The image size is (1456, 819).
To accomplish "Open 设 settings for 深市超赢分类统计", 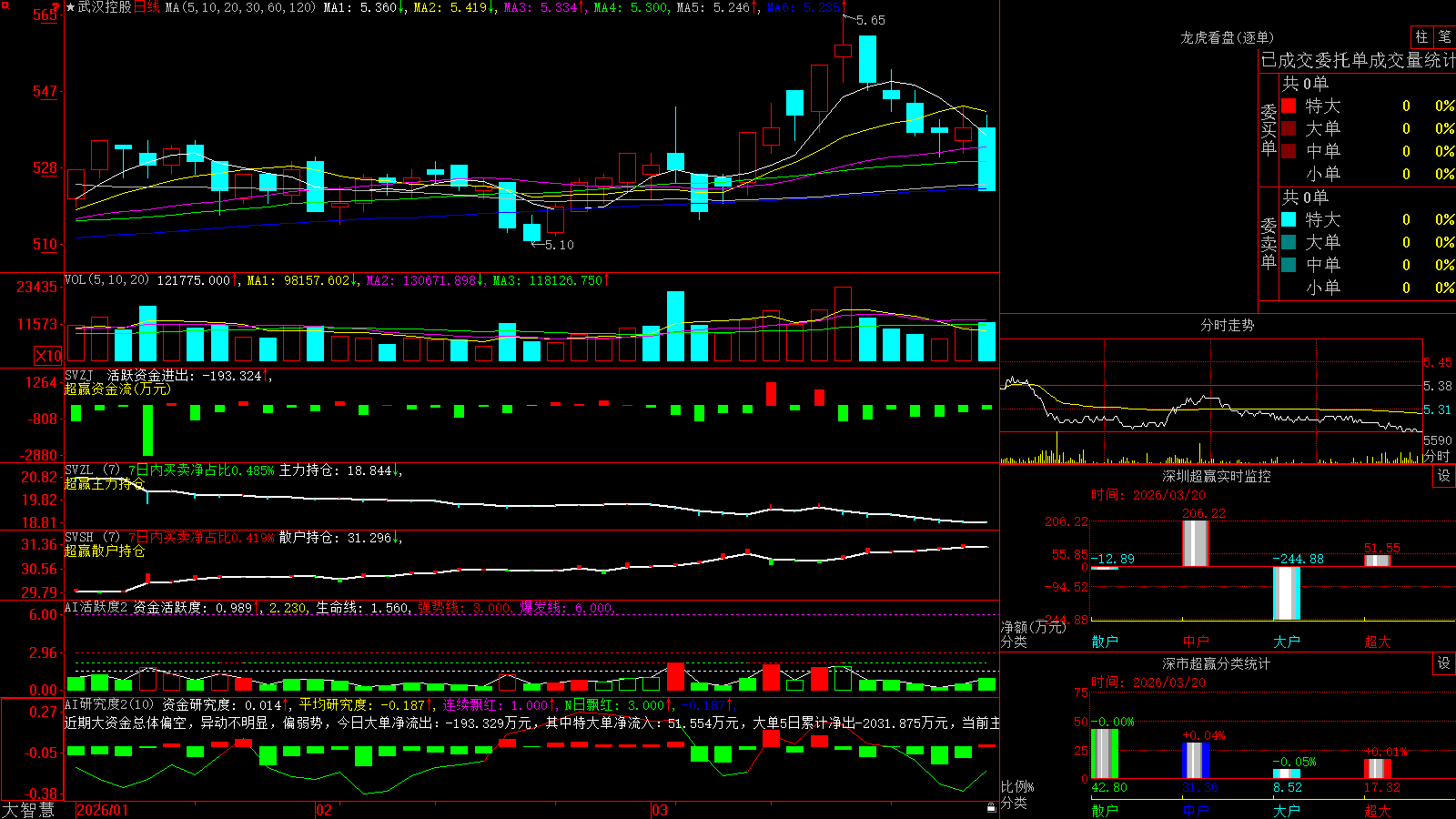I will coord(1443,663).
